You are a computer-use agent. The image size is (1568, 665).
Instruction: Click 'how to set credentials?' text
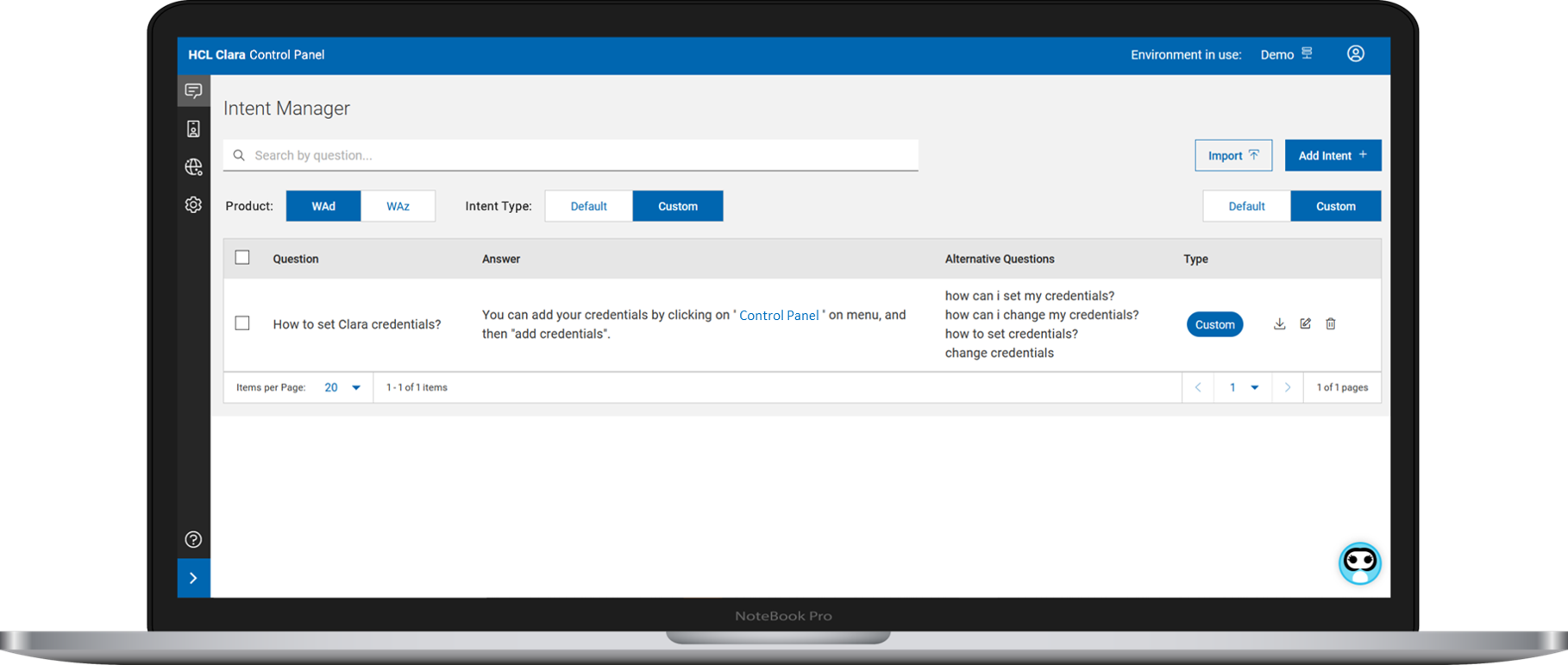(x=1012, y=334)
